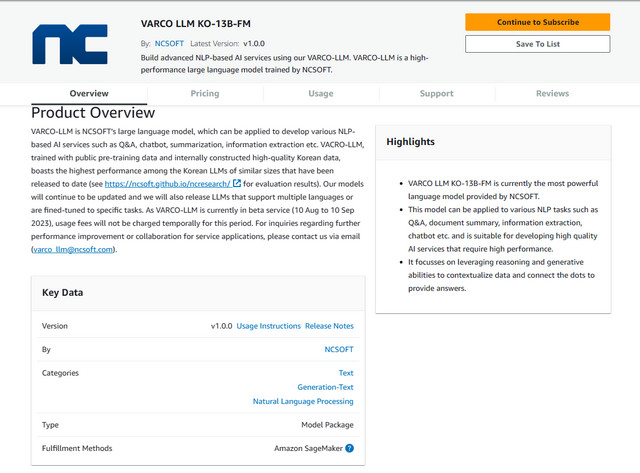Open the Usage tab
The height and width of the screenshot is (473, 640).
point(321,93)
